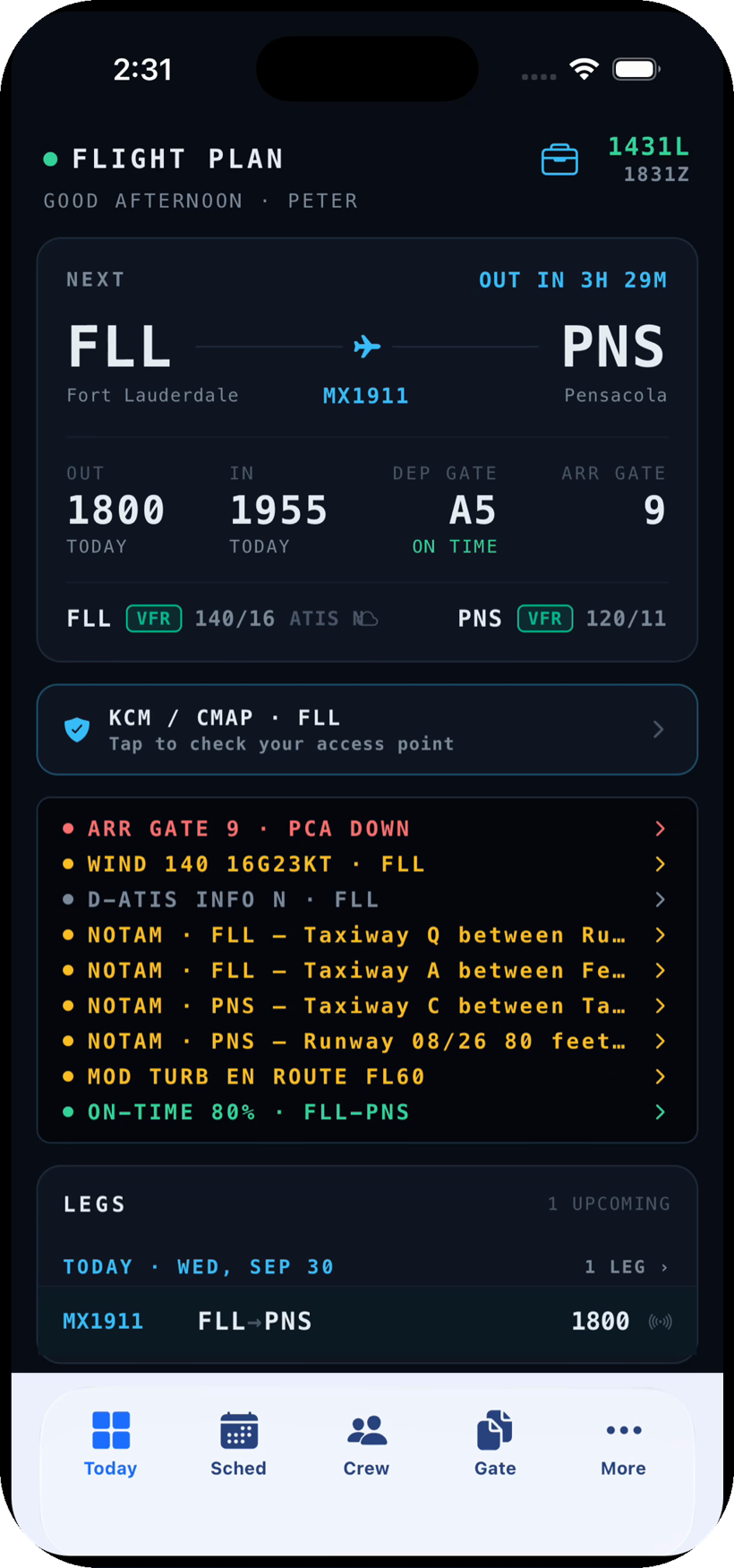Screen dimensions: 734x1568
Task: Tap TODAY · WED, SEP 30 header
Action: (199, 1267)
